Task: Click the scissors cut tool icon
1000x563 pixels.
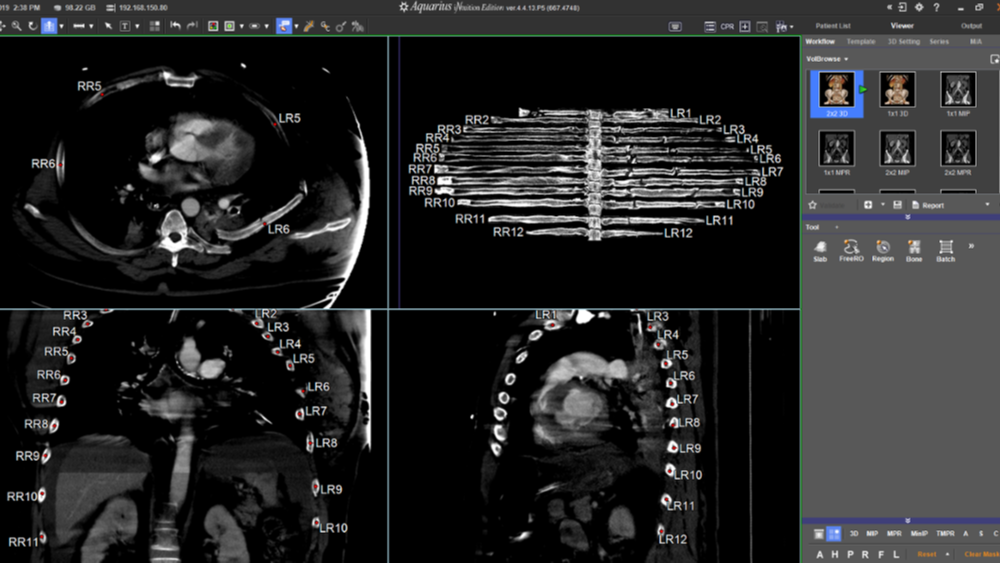Action: tap(325, 26)
